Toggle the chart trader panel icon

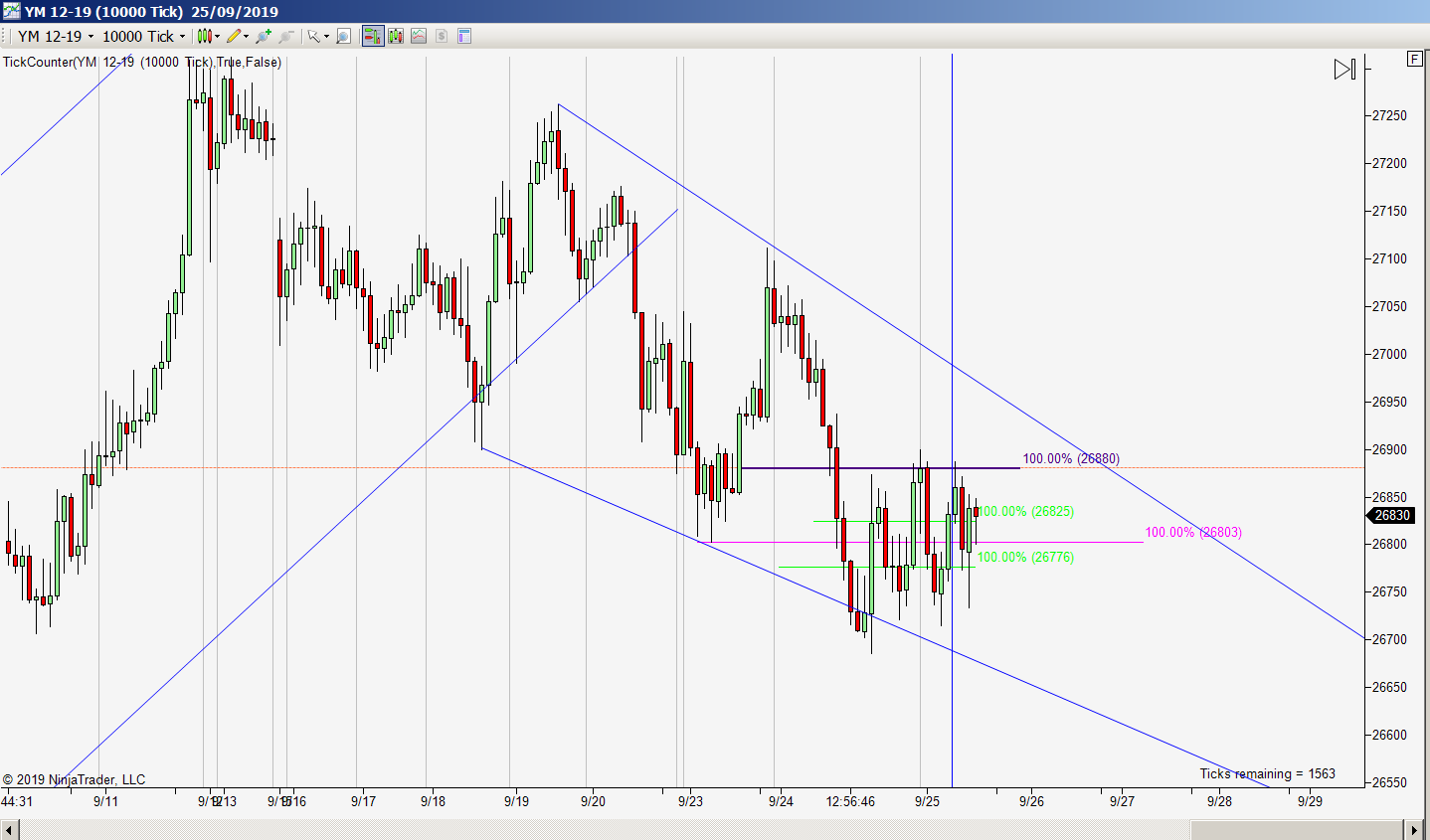click(373, 36)
